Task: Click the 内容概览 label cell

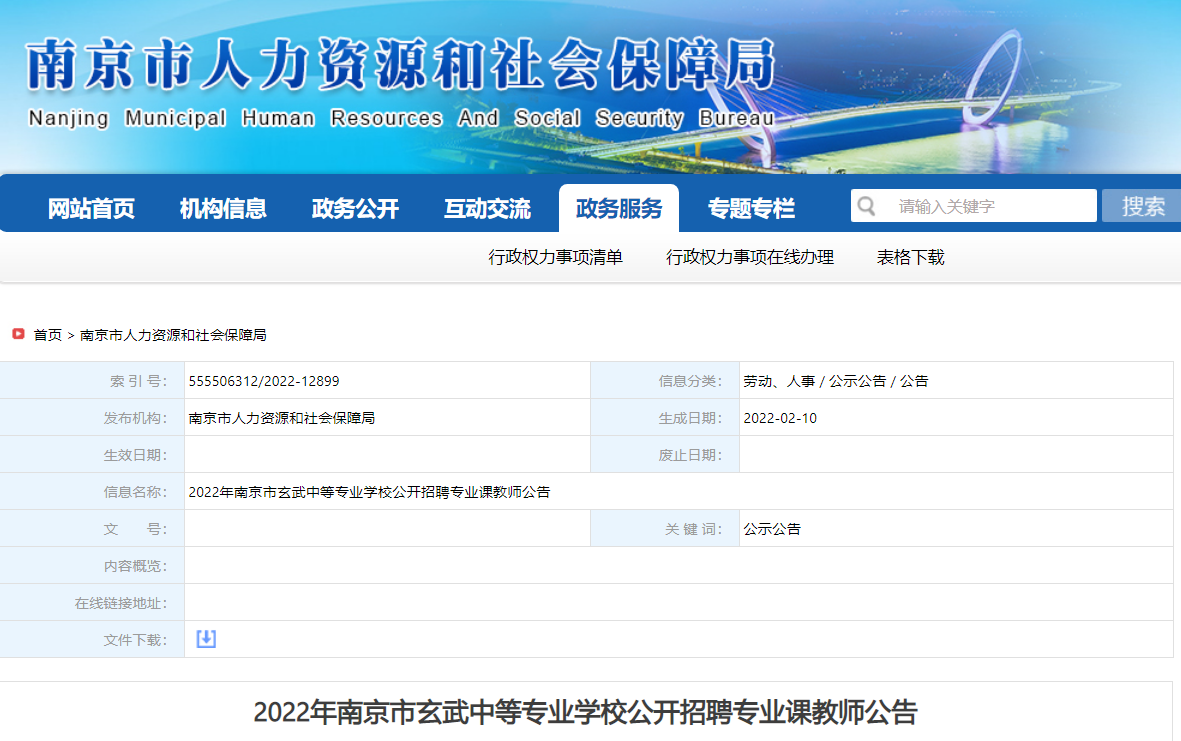Action: [x=92, y=566]
